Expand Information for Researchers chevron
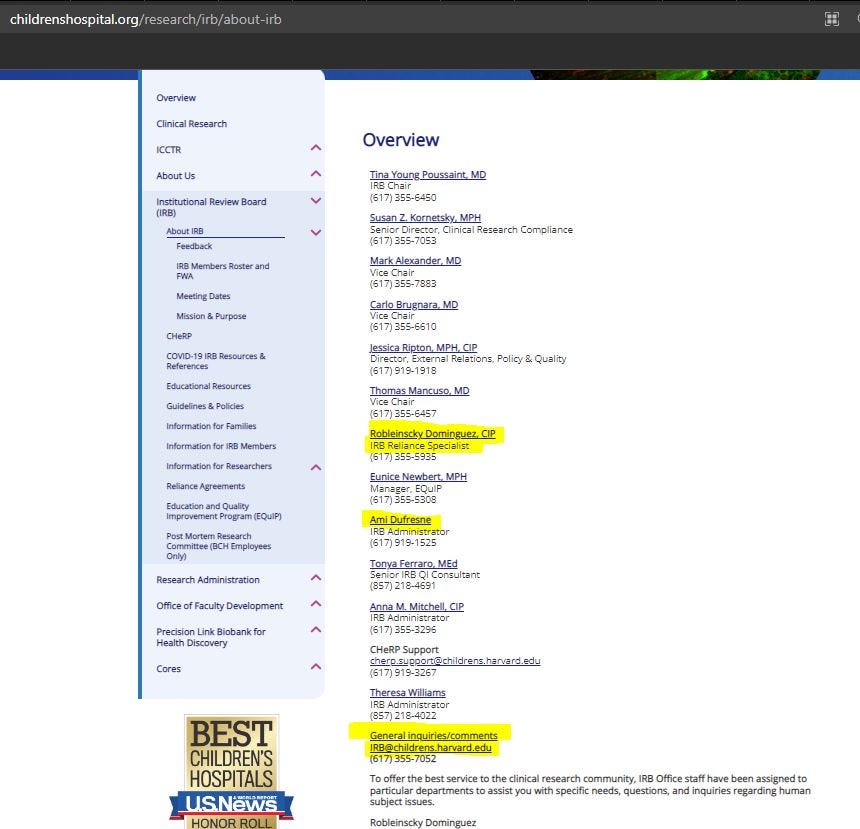 coord(316,467)
